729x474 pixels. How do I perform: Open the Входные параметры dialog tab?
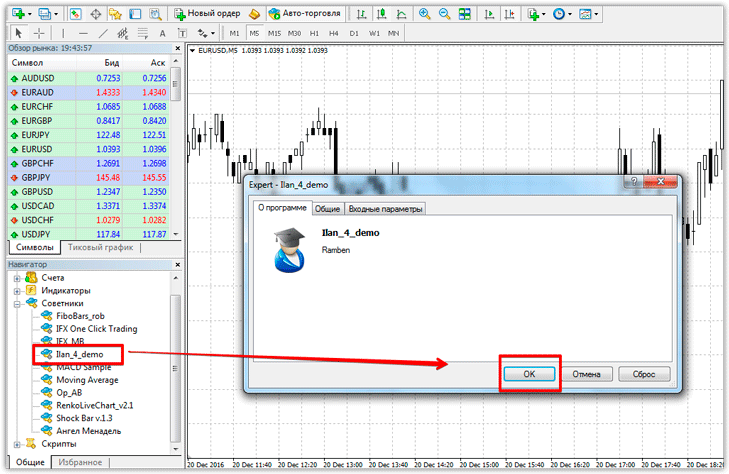(385, 209)
